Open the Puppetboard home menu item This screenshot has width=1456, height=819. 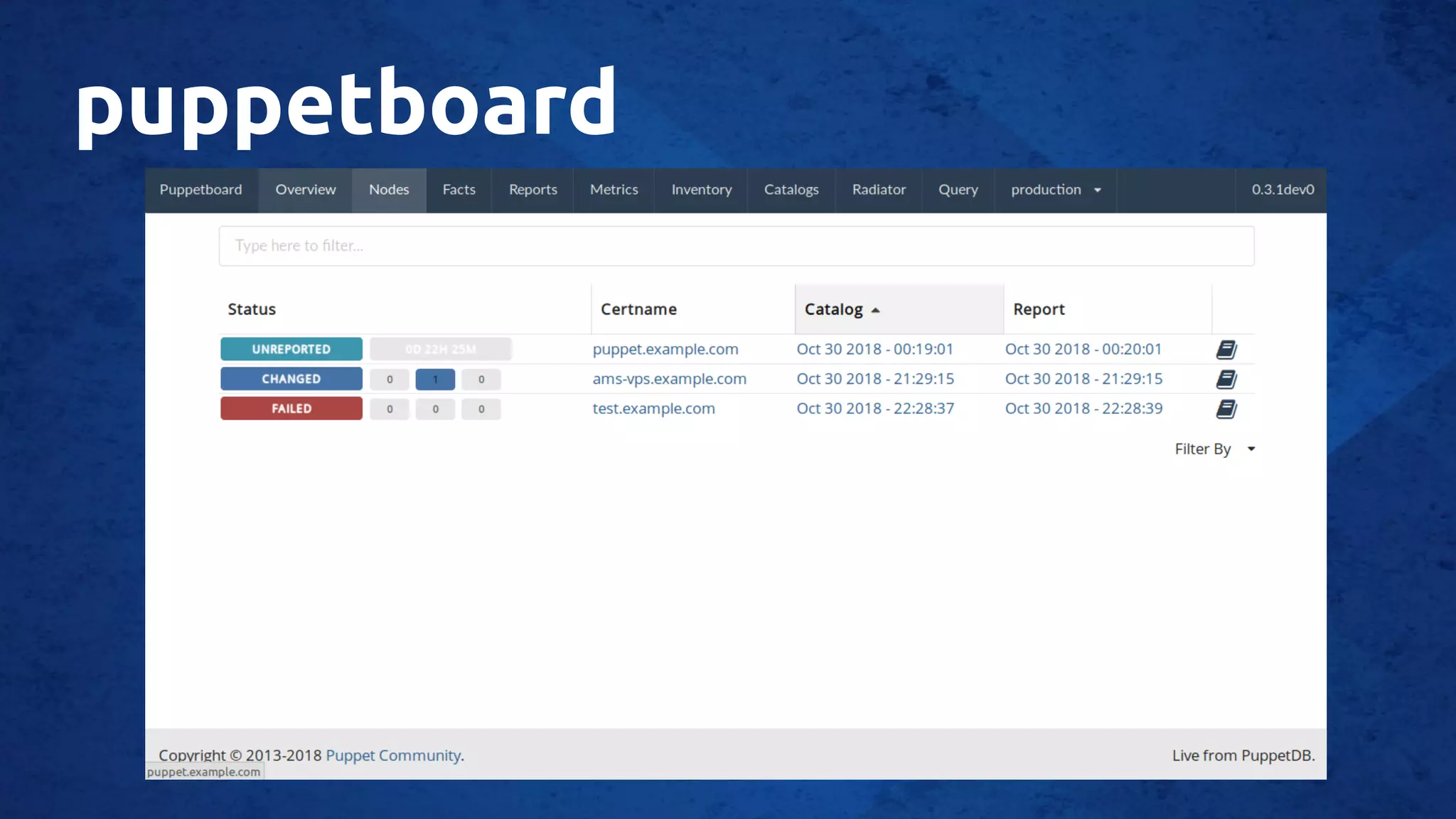[201, 190]
